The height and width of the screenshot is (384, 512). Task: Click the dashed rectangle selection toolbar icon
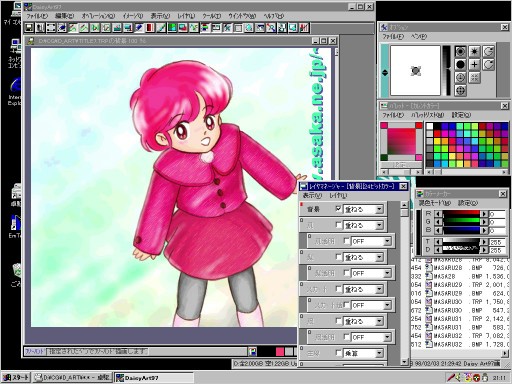point(51,28)
